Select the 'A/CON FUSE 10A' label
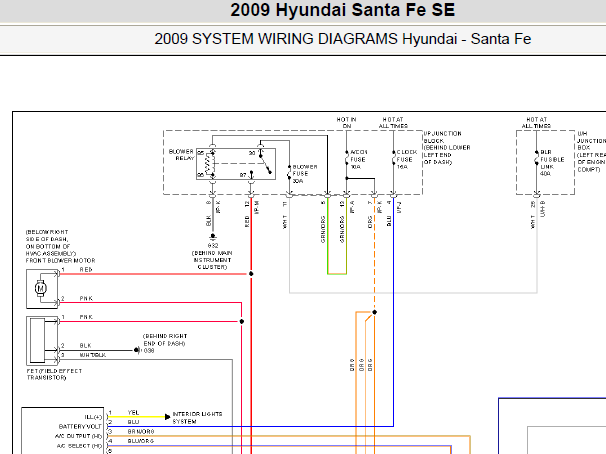This screenshot has width=606, height=454. [x=358, y=159]
